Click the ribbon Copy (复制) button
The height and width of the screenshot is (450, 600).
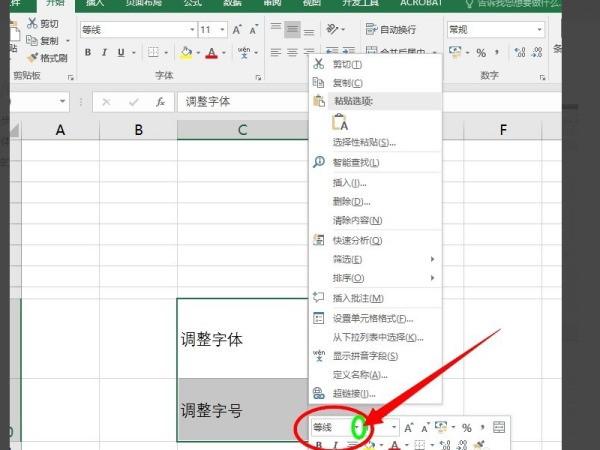click(x=42, y=40)
